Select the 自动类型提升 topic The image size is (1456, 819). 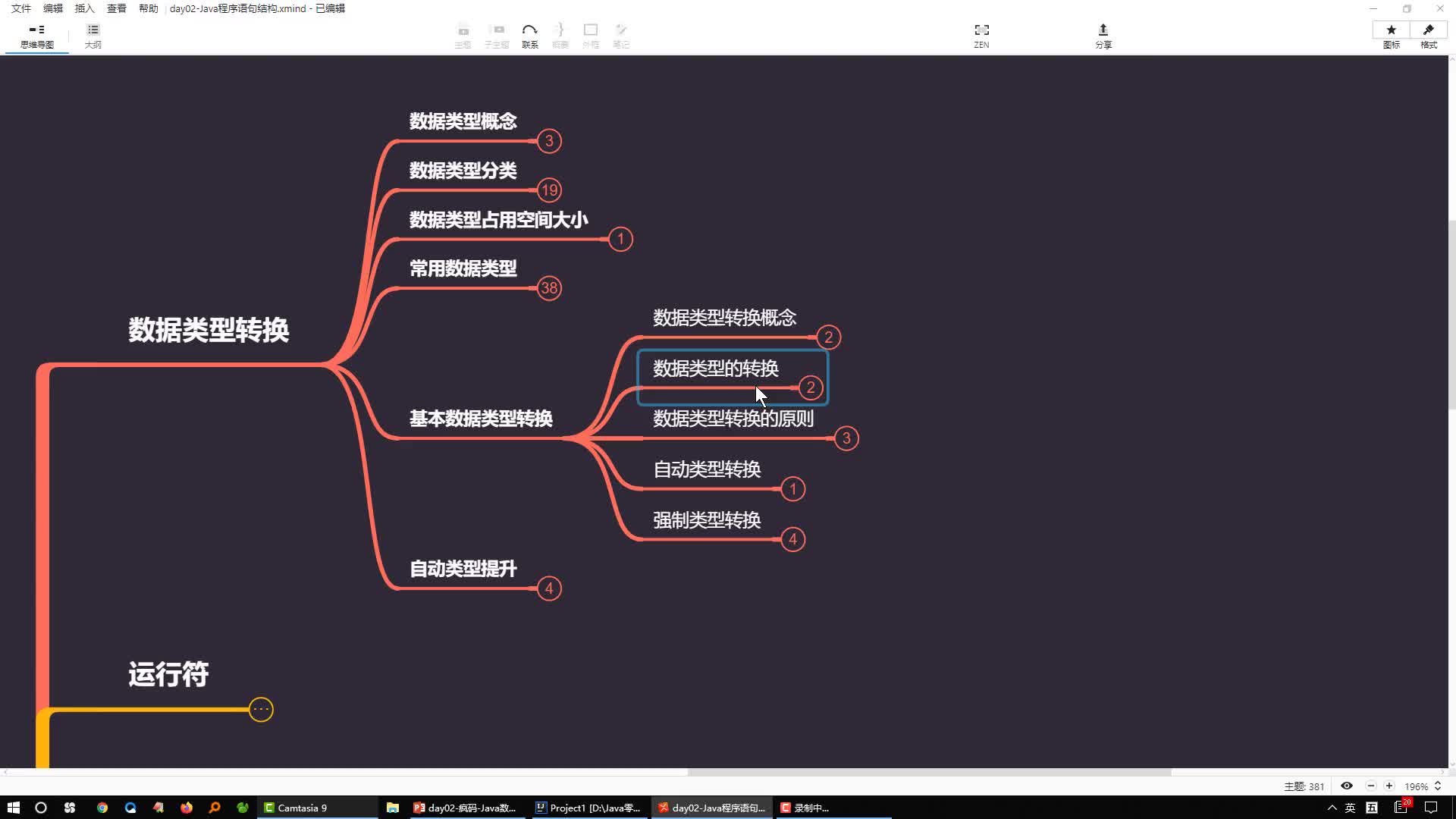(x=463, y=569)
